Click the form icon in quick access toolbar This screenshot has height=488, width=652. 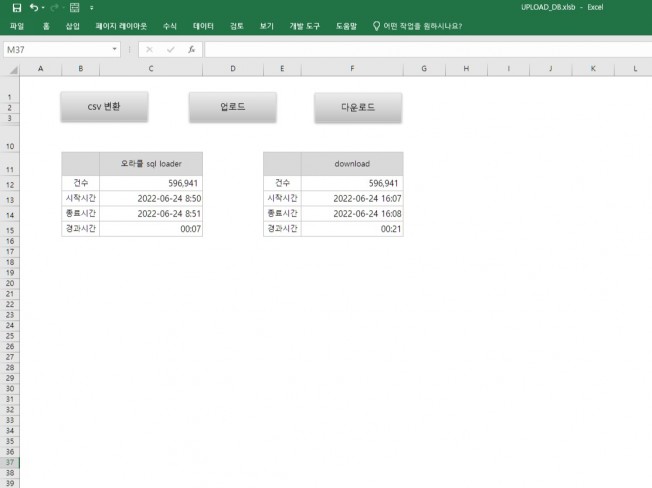click(74, 7)
